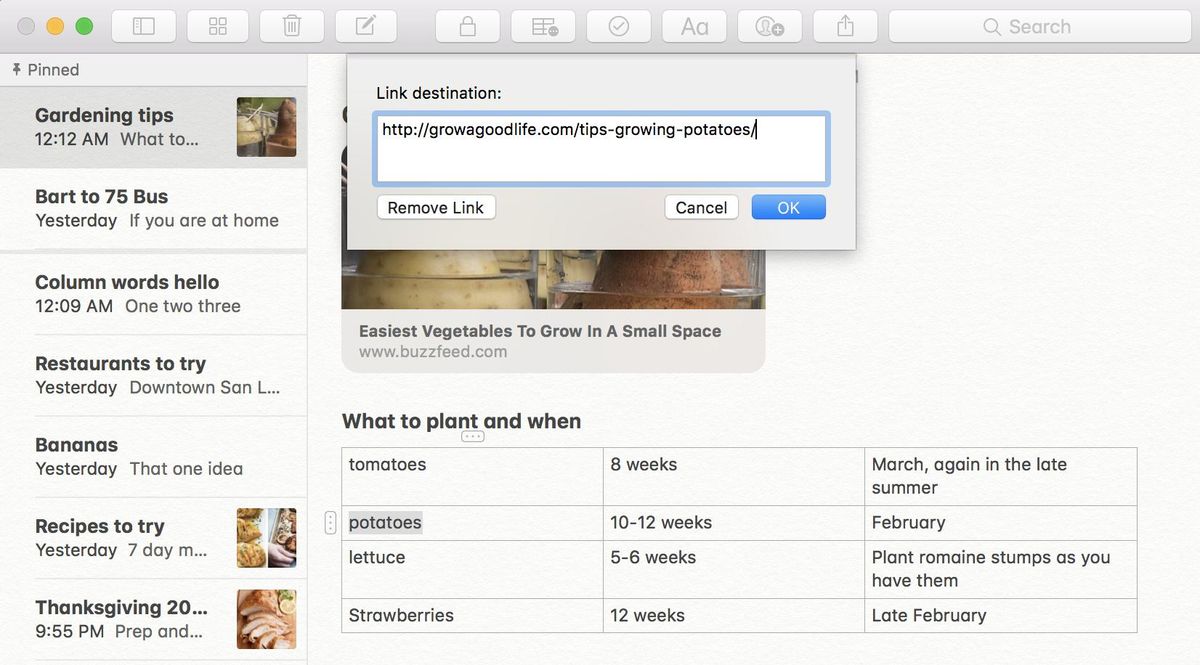1200x665 pixels.
Task: Open the table row handle beside potatoes
Action: (331, 522)
